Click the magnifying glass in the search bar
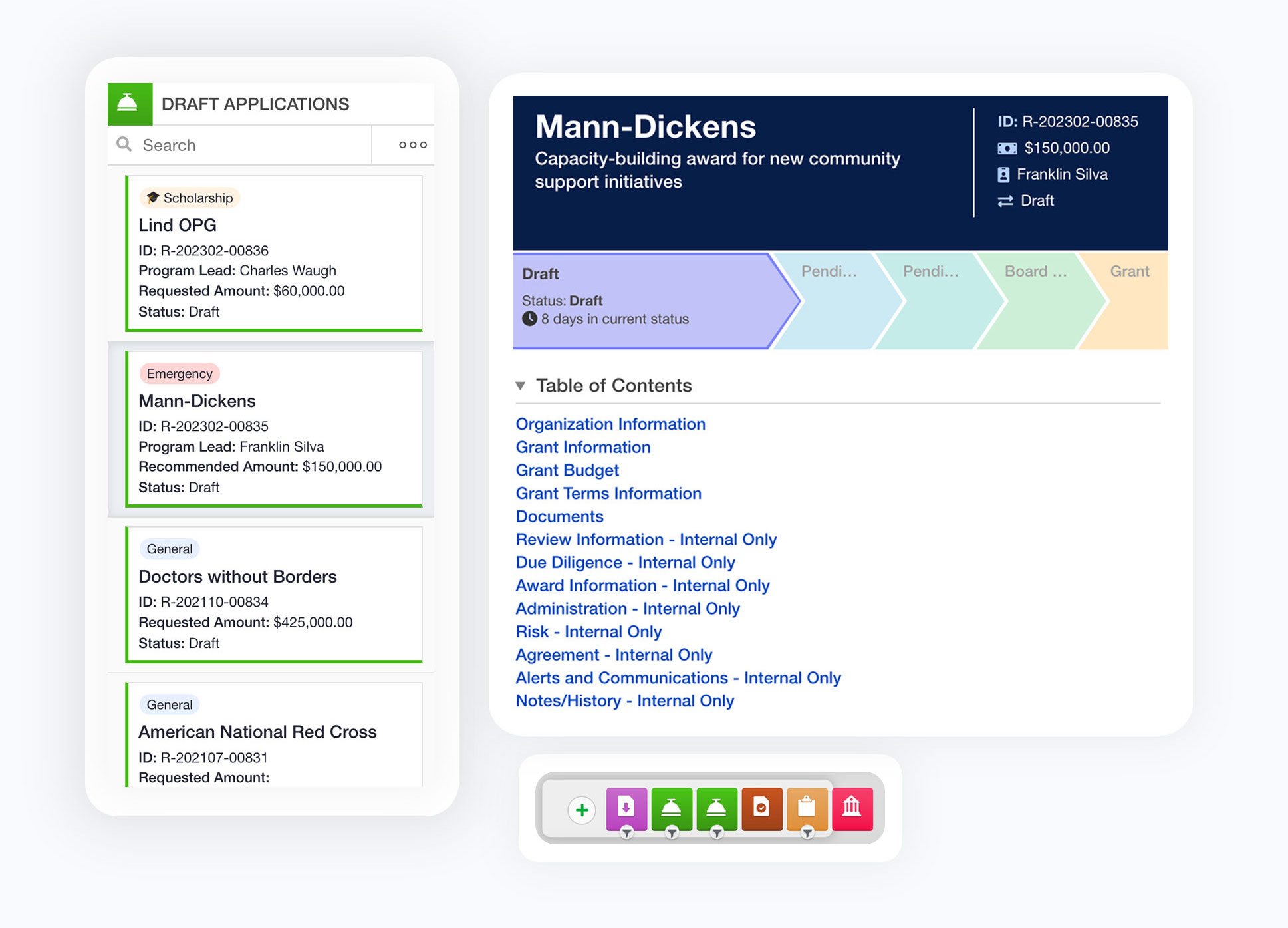The height and width of the screenshot is (928, 1288). click(124, 144)
